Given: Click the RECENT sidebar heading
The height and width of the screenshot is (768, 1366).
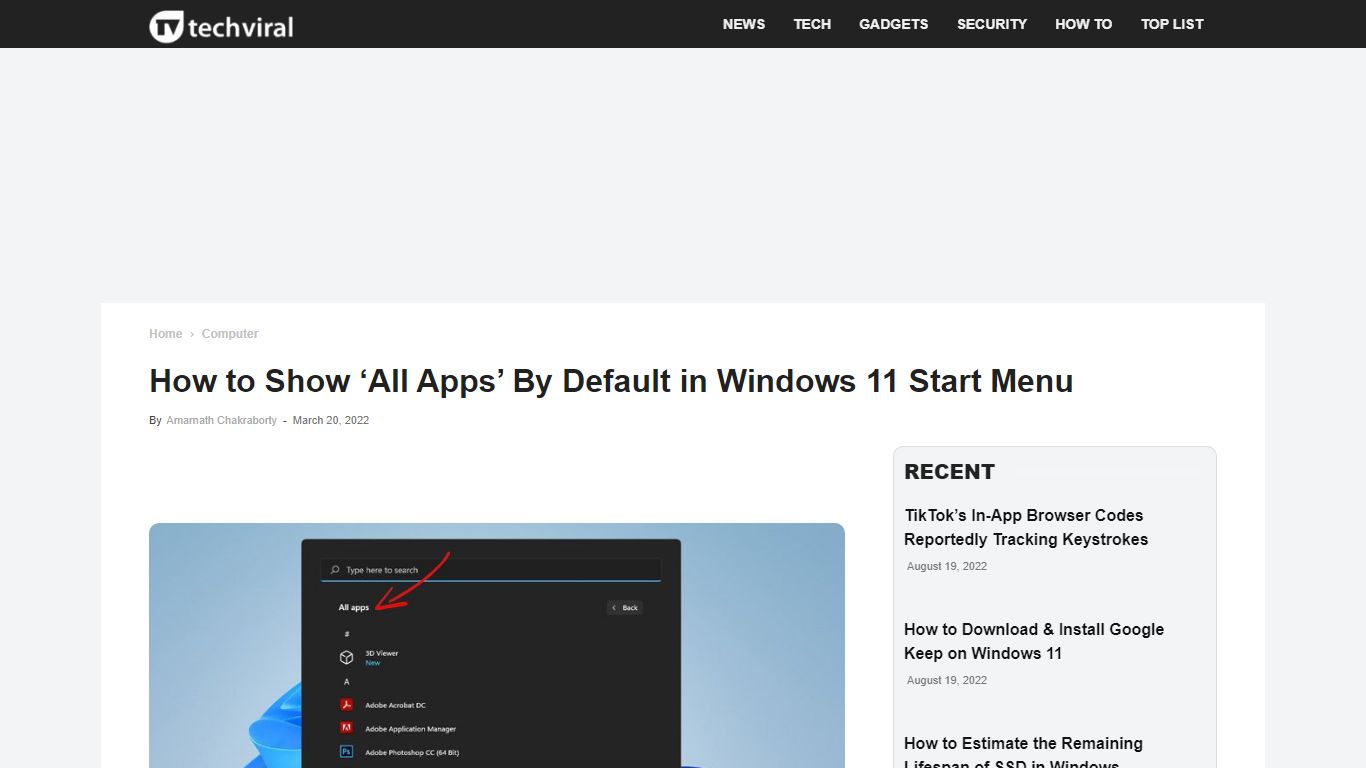Looking at the screenshot, I should 949,472.
